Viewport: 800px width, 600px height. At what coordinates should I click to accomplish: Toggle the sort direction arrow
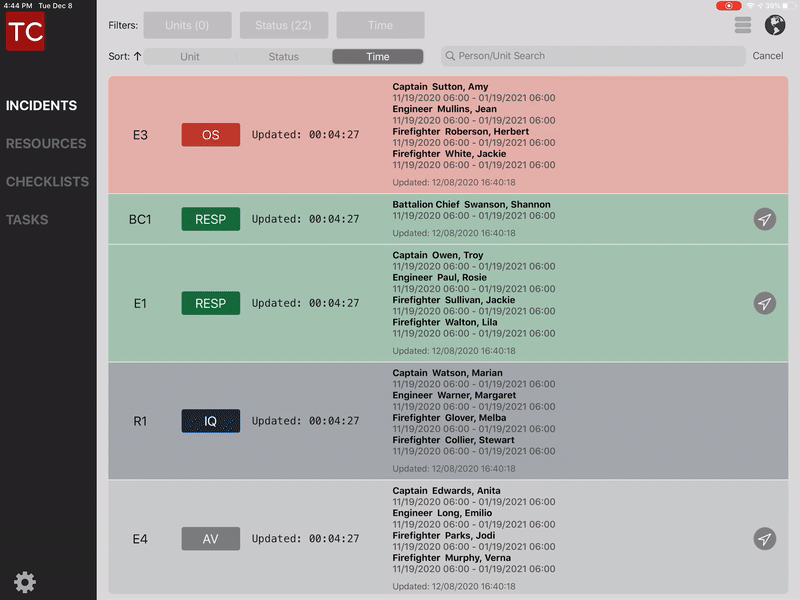(x=137, y=57)
